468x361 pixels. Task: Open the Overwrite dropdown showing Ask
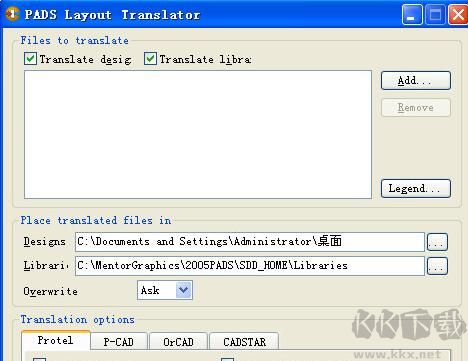click(x=165, y=290)
